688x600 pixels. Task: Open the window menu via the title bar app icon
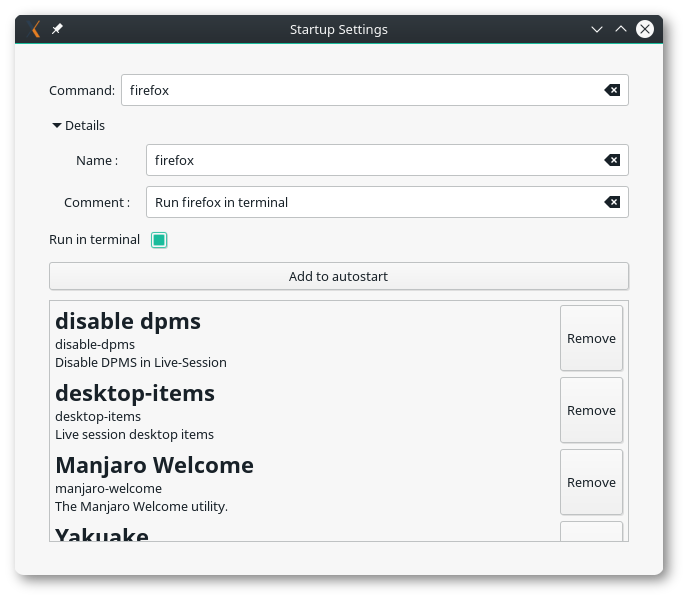click(34, 29)
